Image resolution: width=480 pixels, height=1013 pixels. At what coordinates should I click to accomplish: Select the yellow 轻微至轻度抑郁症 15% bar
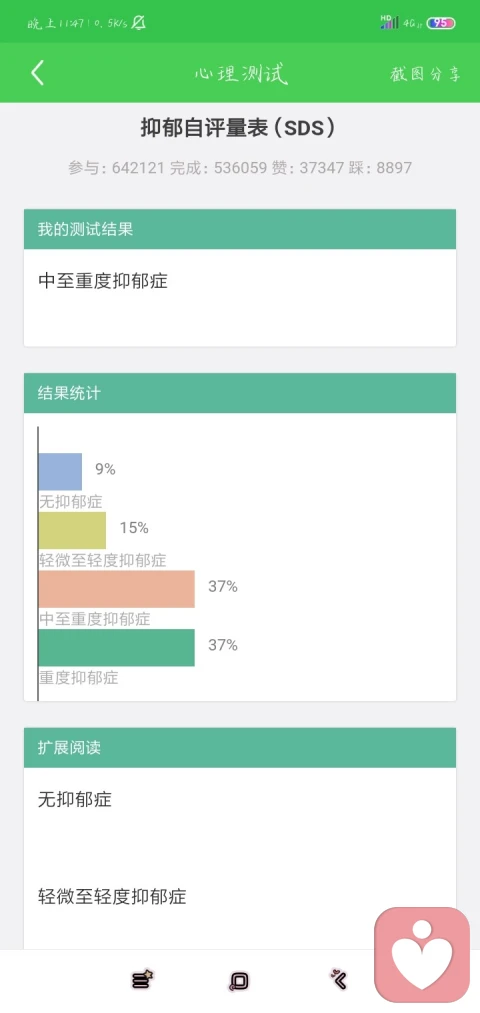coord(72,530)
